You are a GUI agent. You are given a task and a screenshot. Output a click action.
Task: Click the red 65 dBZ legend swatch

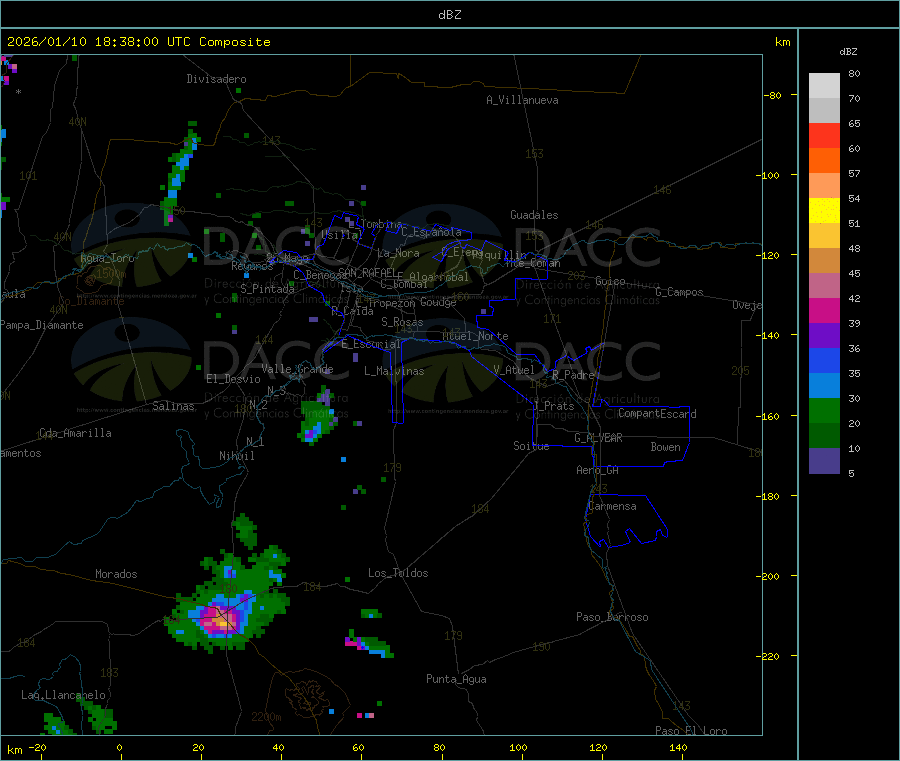(x=824, y=135)
